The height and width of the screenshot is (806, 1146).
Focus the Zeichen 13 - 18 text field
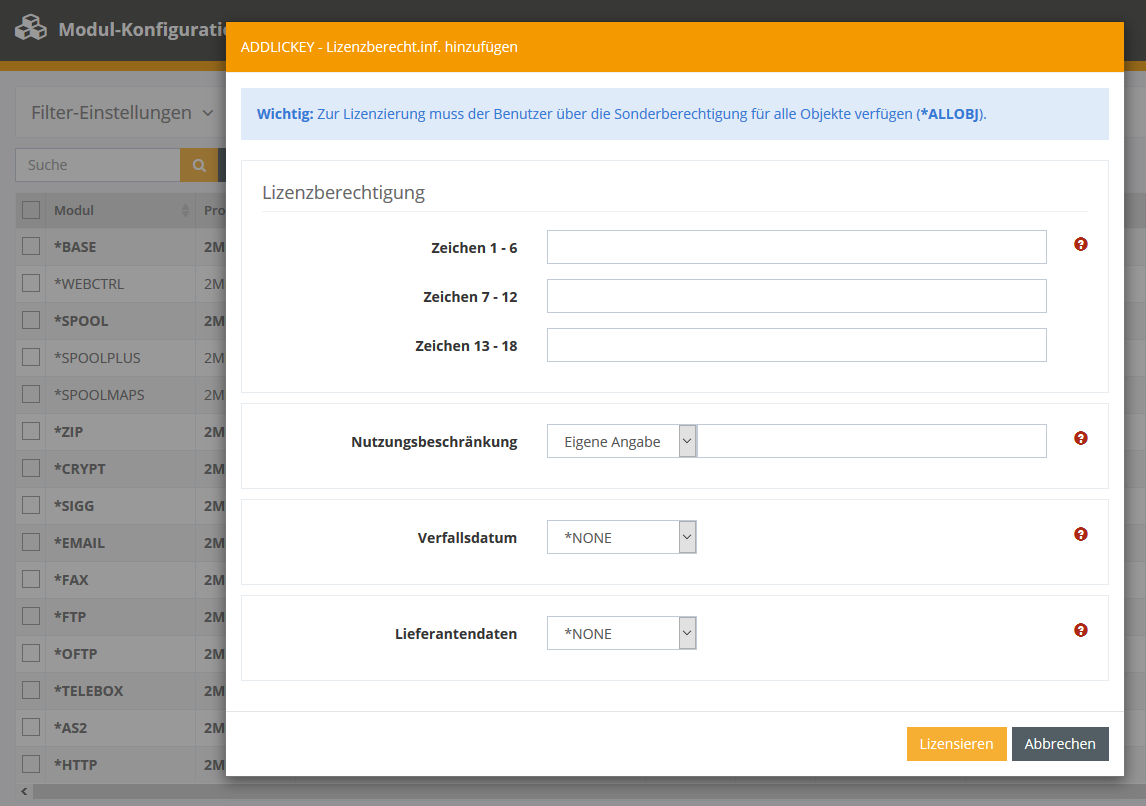click(x=796, y=345)
